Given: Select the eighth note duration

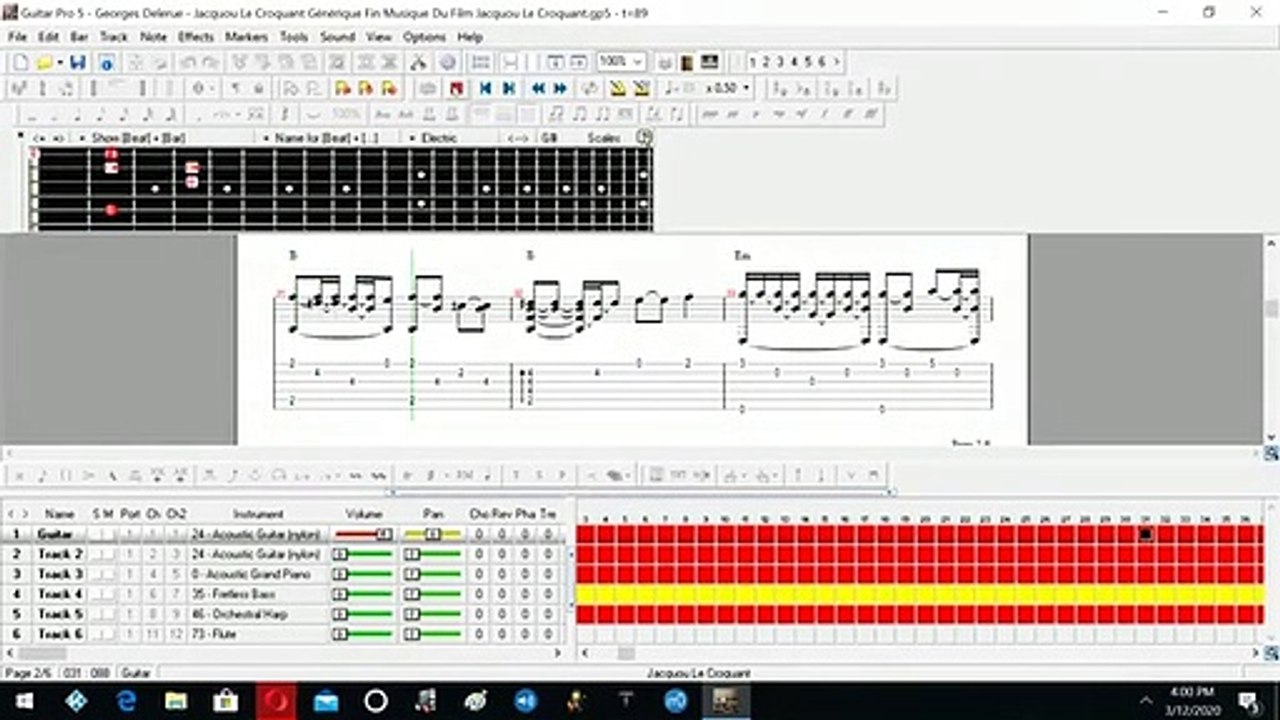Looking at the screenshot, I should click(102, 114).
